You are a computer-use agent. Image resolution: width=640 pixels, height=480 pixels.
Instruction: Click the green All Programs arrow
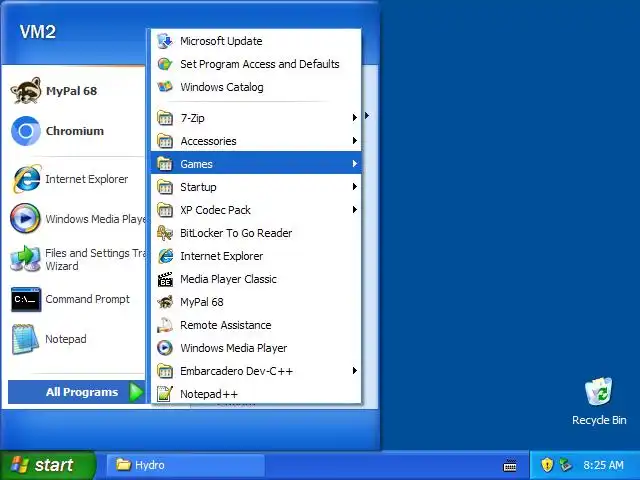[x=136, y=392]
